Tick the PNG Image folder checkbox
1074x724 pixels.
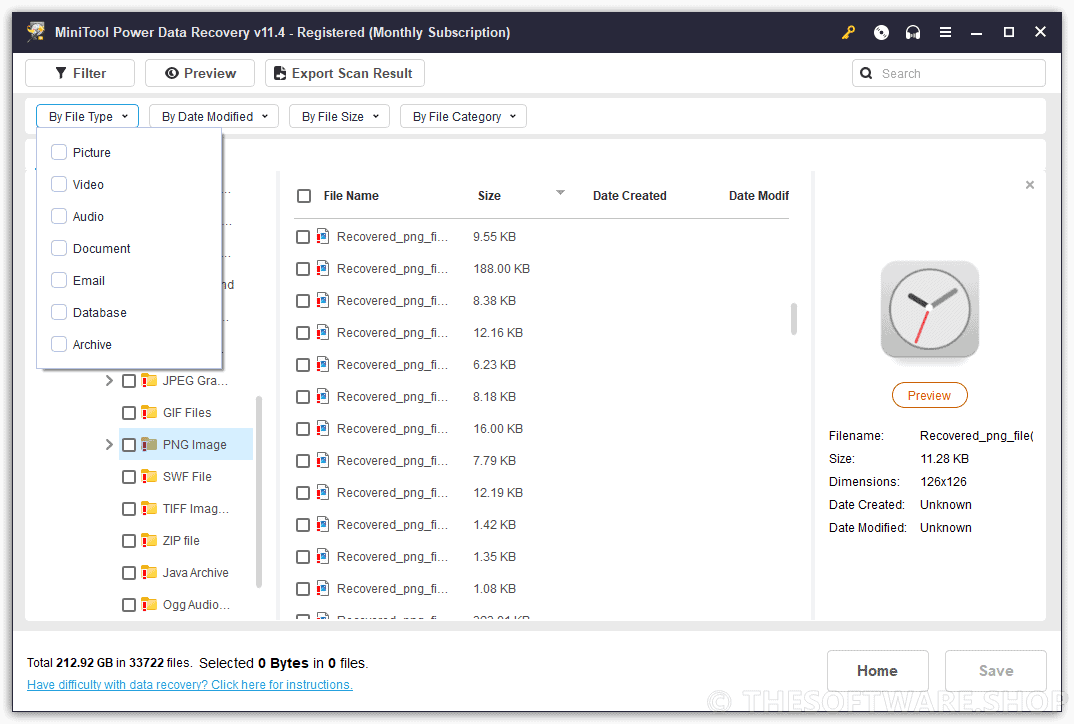click(x=129, y=445)
